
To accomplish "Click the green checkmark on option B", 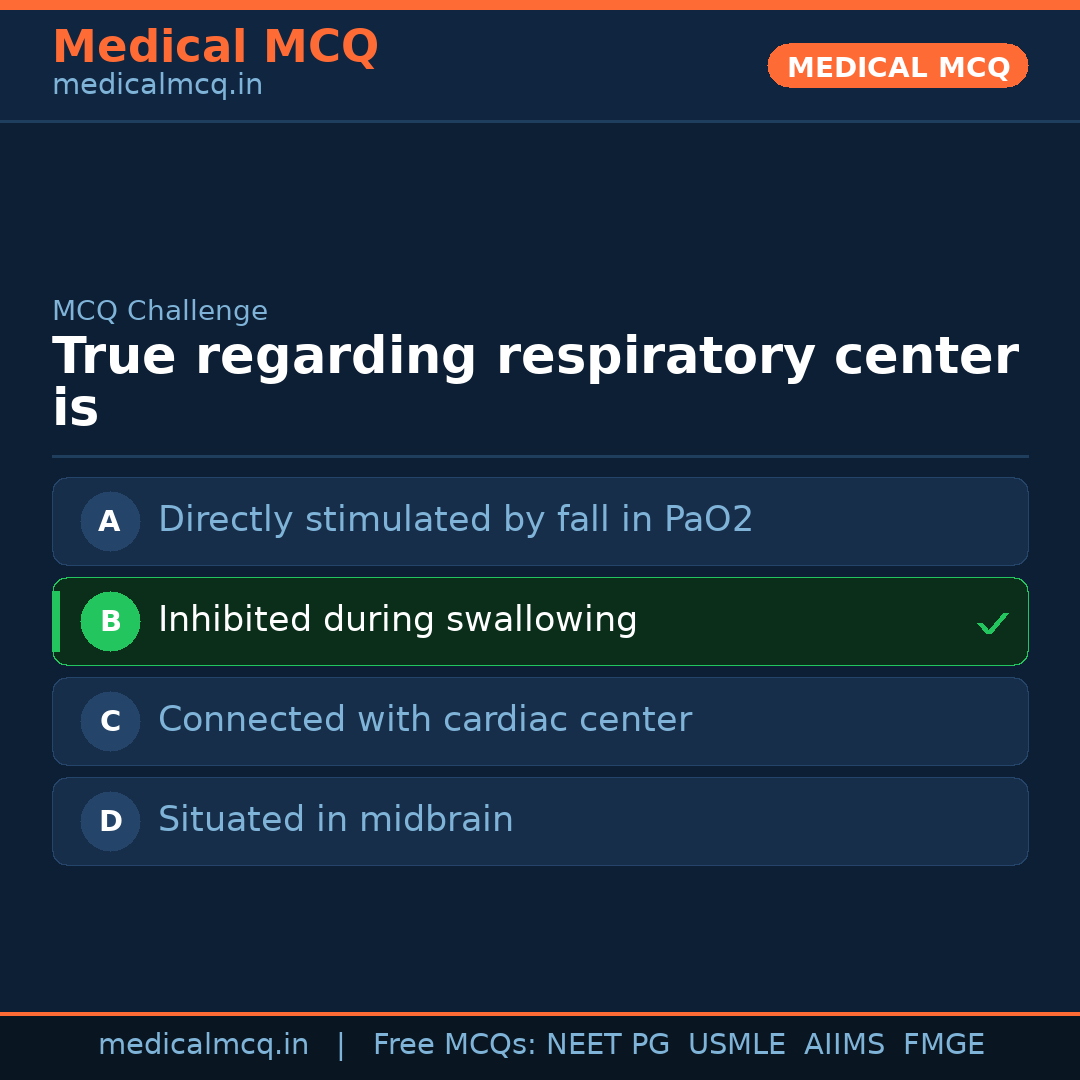I will click(992, 623).
